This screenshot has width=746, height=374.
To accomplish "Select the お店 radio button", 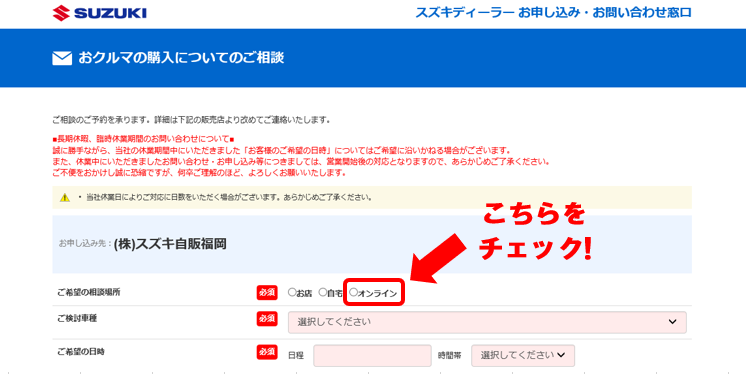I will pyautogui.click(x=292, y=292).
